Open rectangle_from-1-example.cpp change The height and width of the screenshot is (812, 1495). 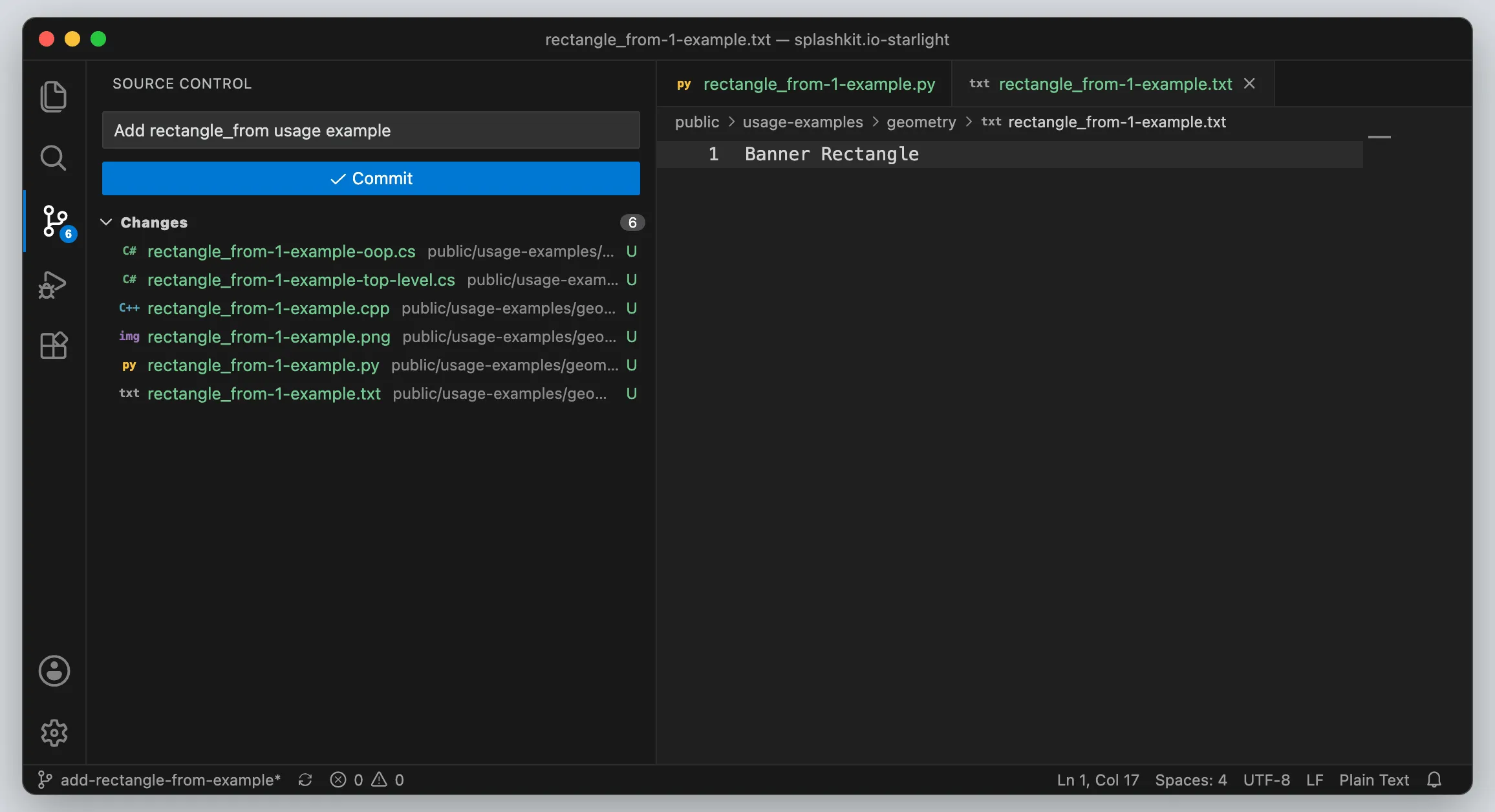(371, 308)
